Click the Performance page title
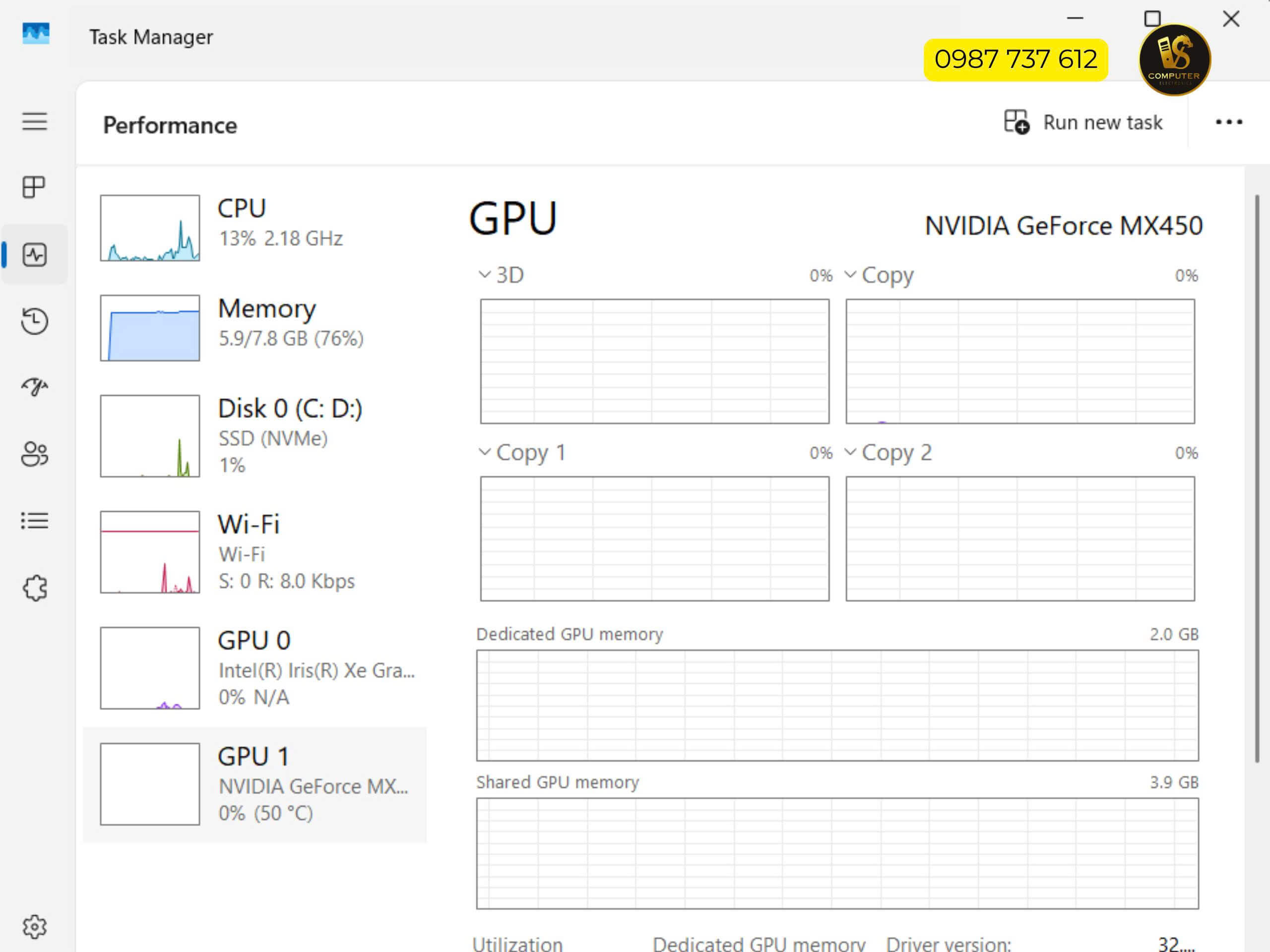 (170, 125)
